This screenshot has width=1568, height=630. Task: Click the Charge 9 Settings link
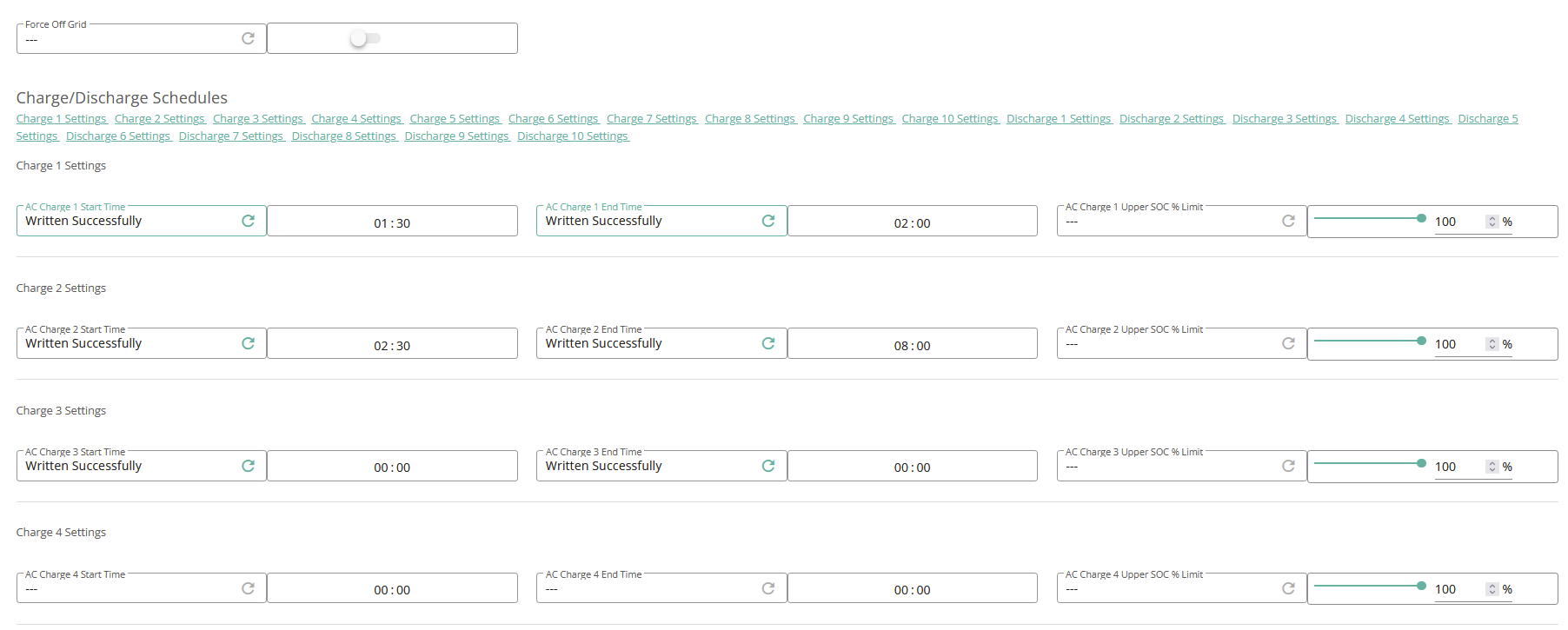click(848, 119)
